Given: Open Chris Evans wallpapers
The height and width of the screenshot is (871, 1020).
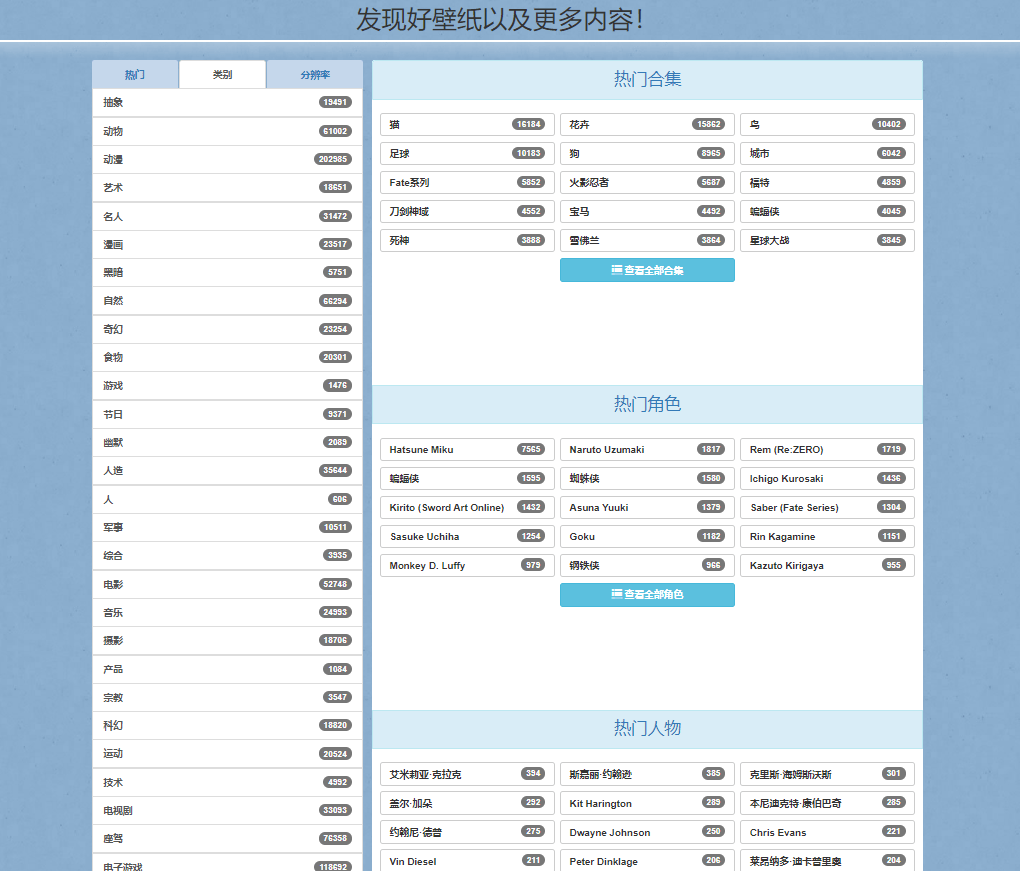Looking at the screenshot, I should (x=827, y=832).
